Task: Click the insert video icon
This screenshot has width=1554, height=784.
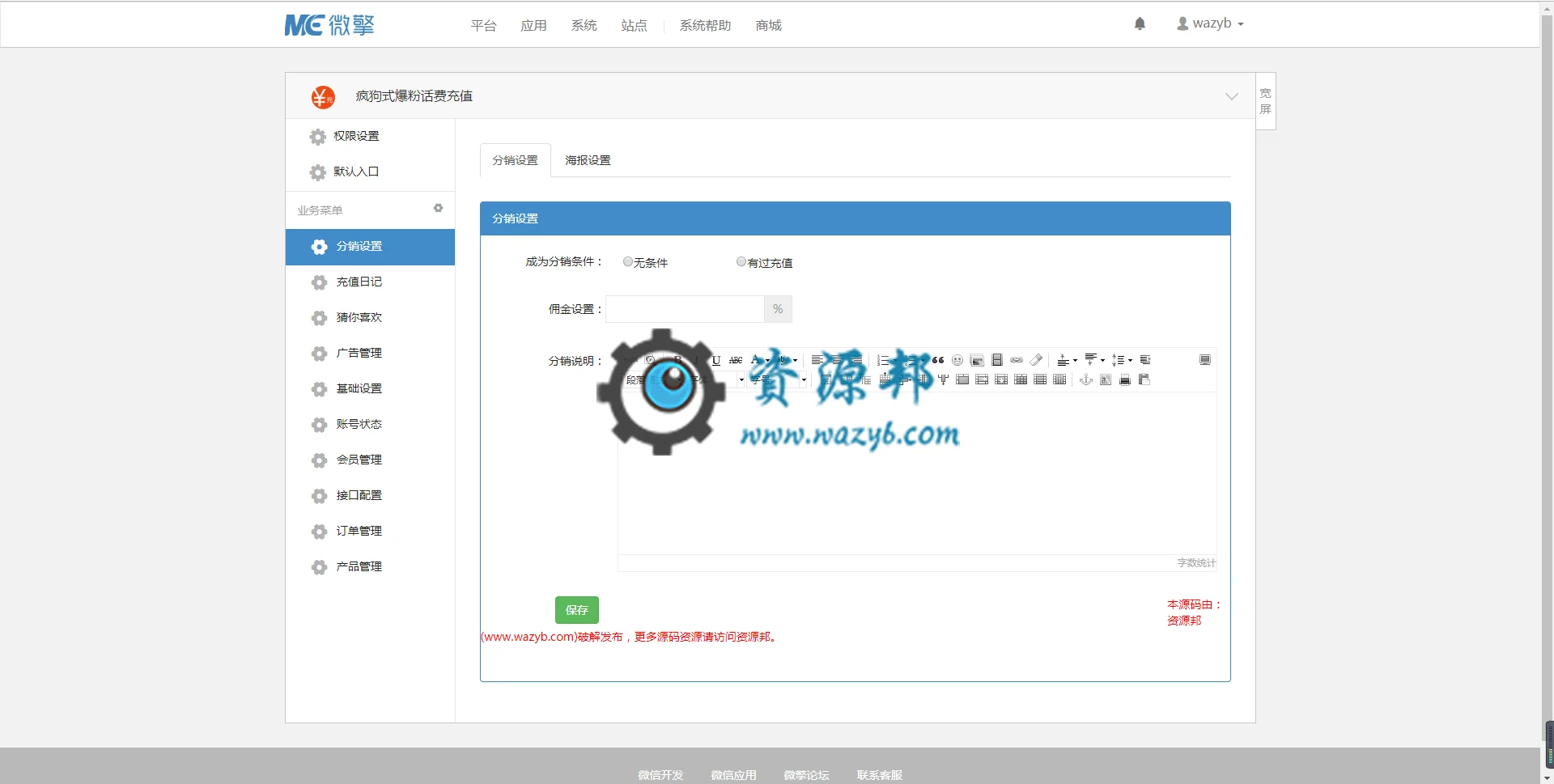Action: (x=997, y=360)
